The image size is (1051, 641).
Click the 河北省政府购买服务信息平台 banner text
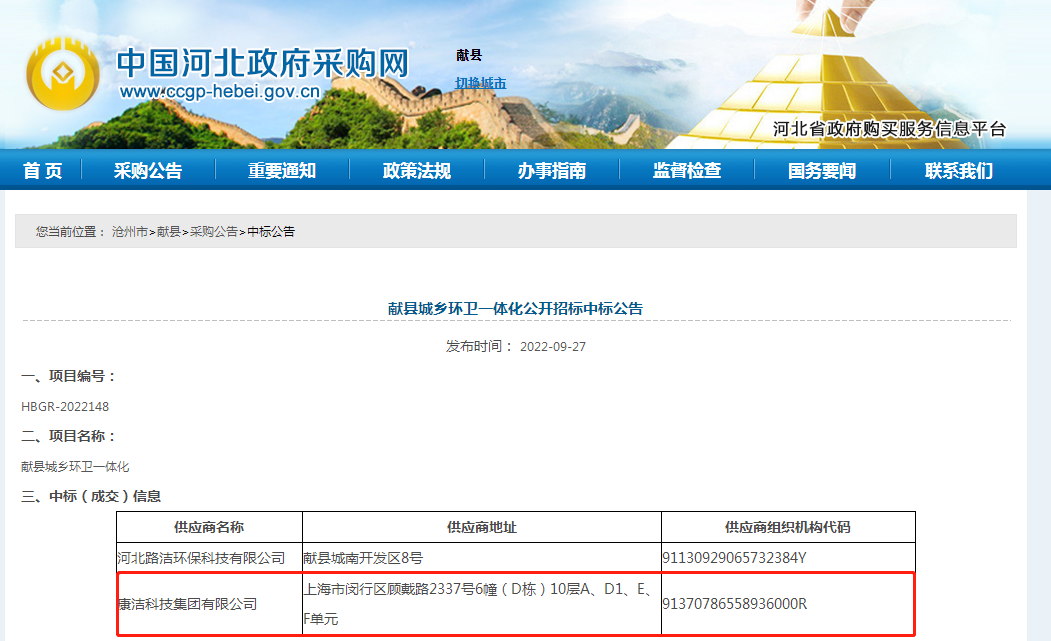pyautogui.click(x=889, y=129)
